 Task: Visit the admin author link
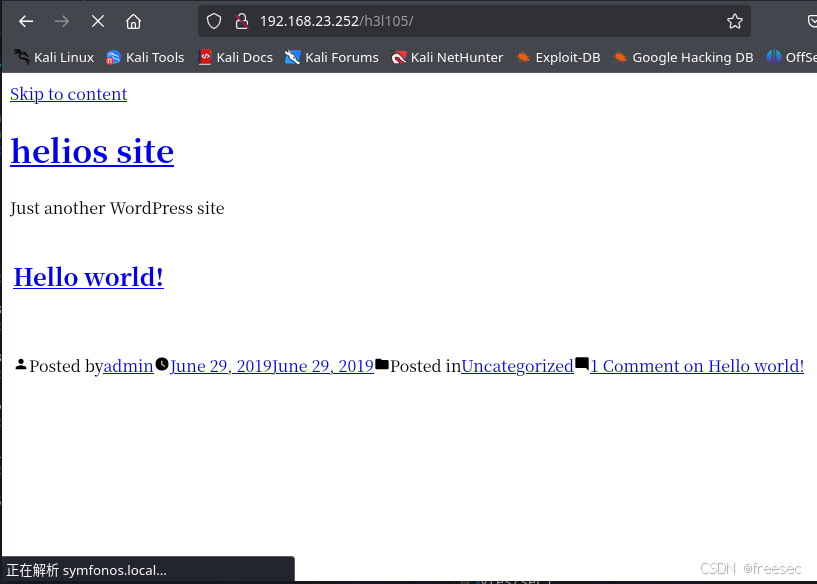[129, 366]
